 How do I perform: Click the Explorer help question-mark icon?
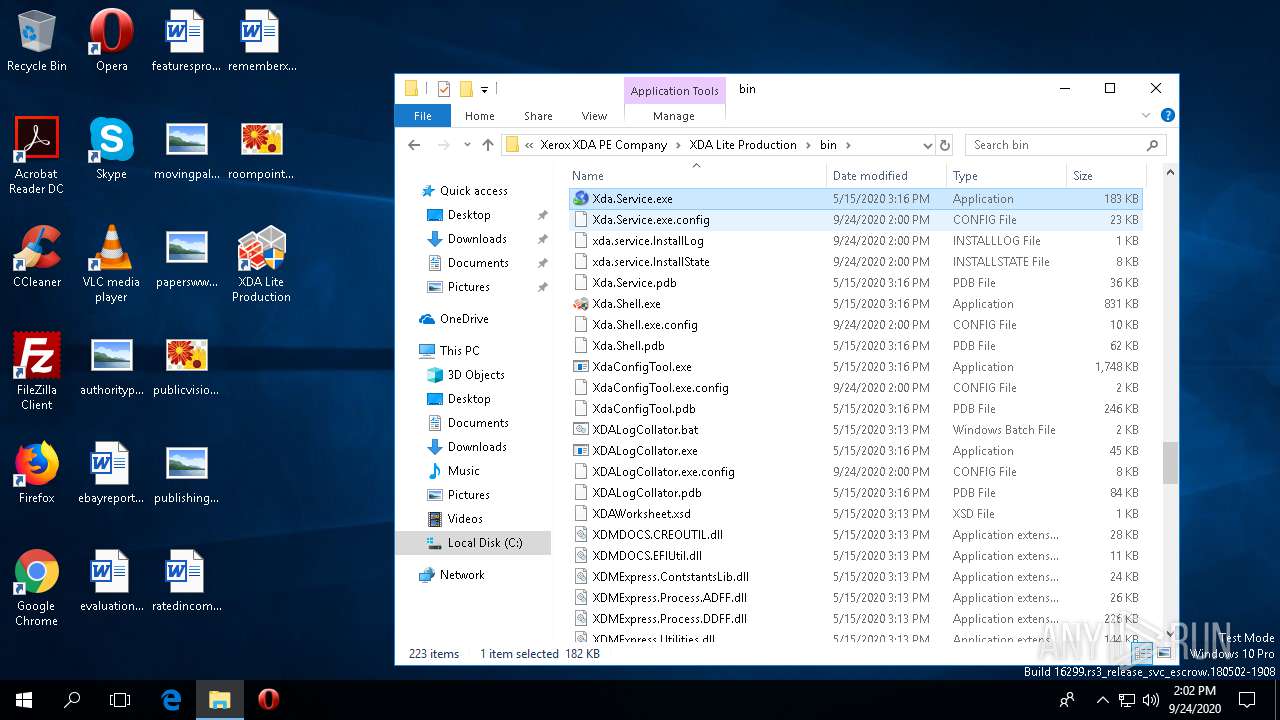(1167, 116)
